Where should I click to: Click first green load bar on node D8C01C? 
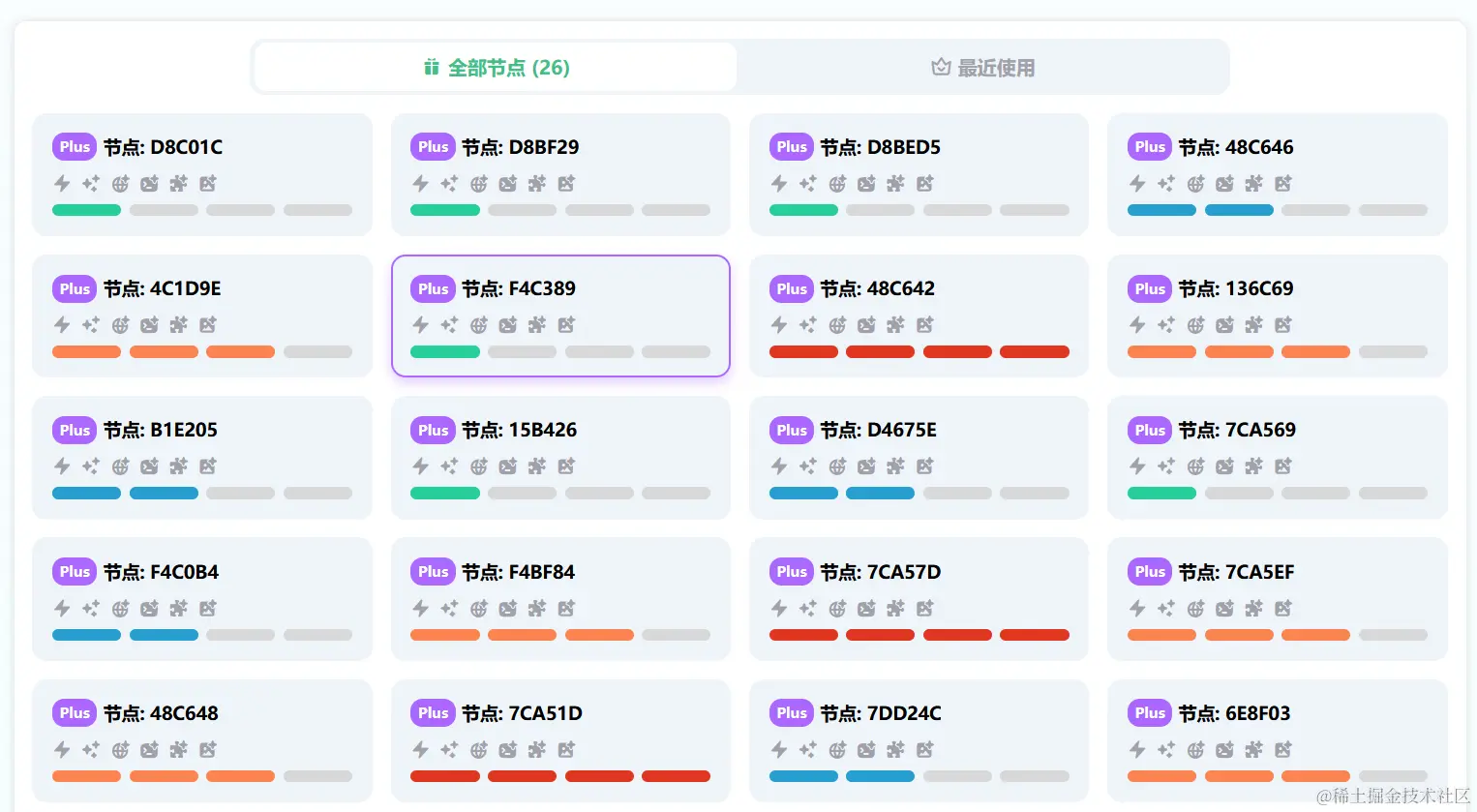point(86,210)
